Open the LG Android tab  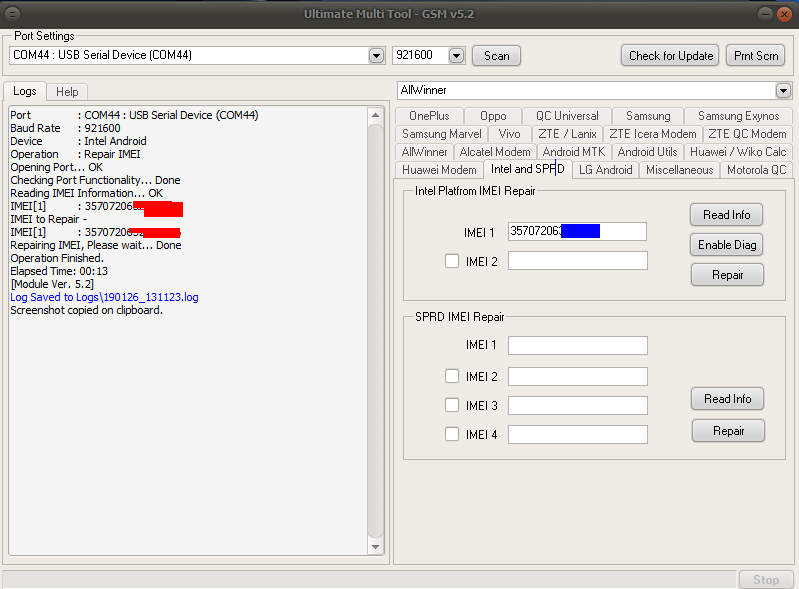[x=605, y=170]
